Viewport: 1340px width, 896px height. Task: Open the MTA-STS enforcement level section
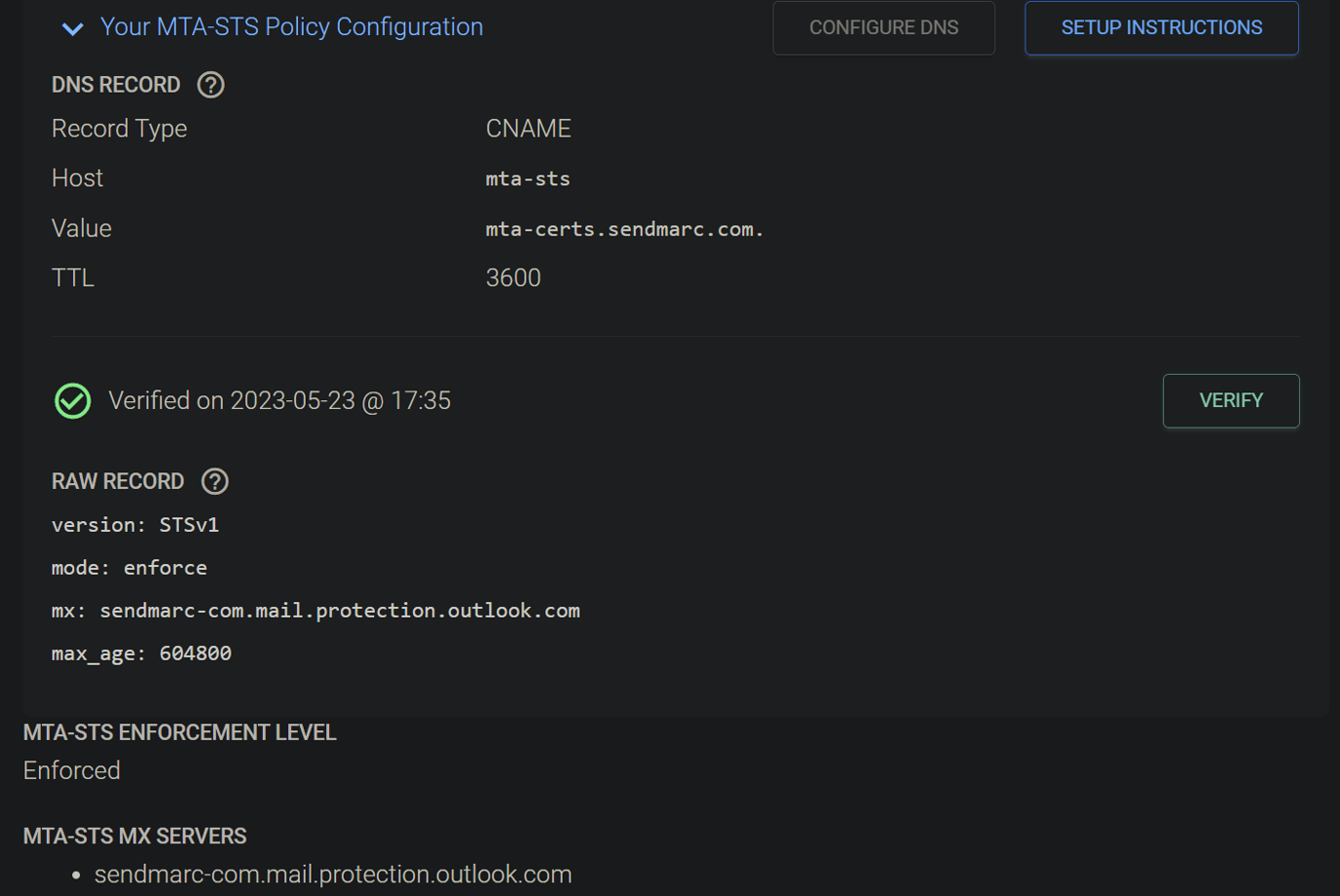(179, 731)
